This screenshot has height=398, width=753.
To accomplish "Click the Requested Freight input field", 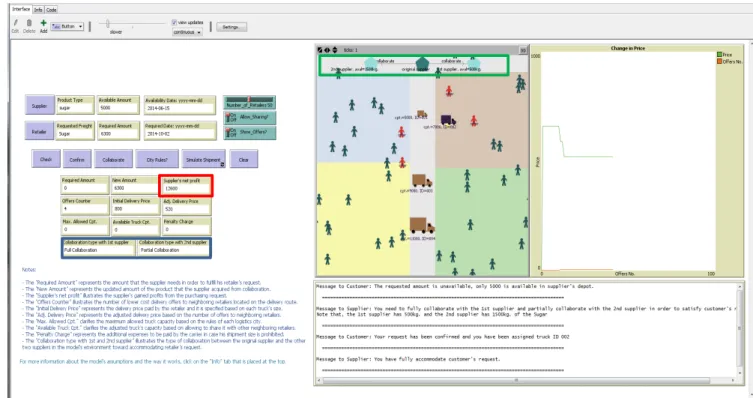I will tap(75, 131).
